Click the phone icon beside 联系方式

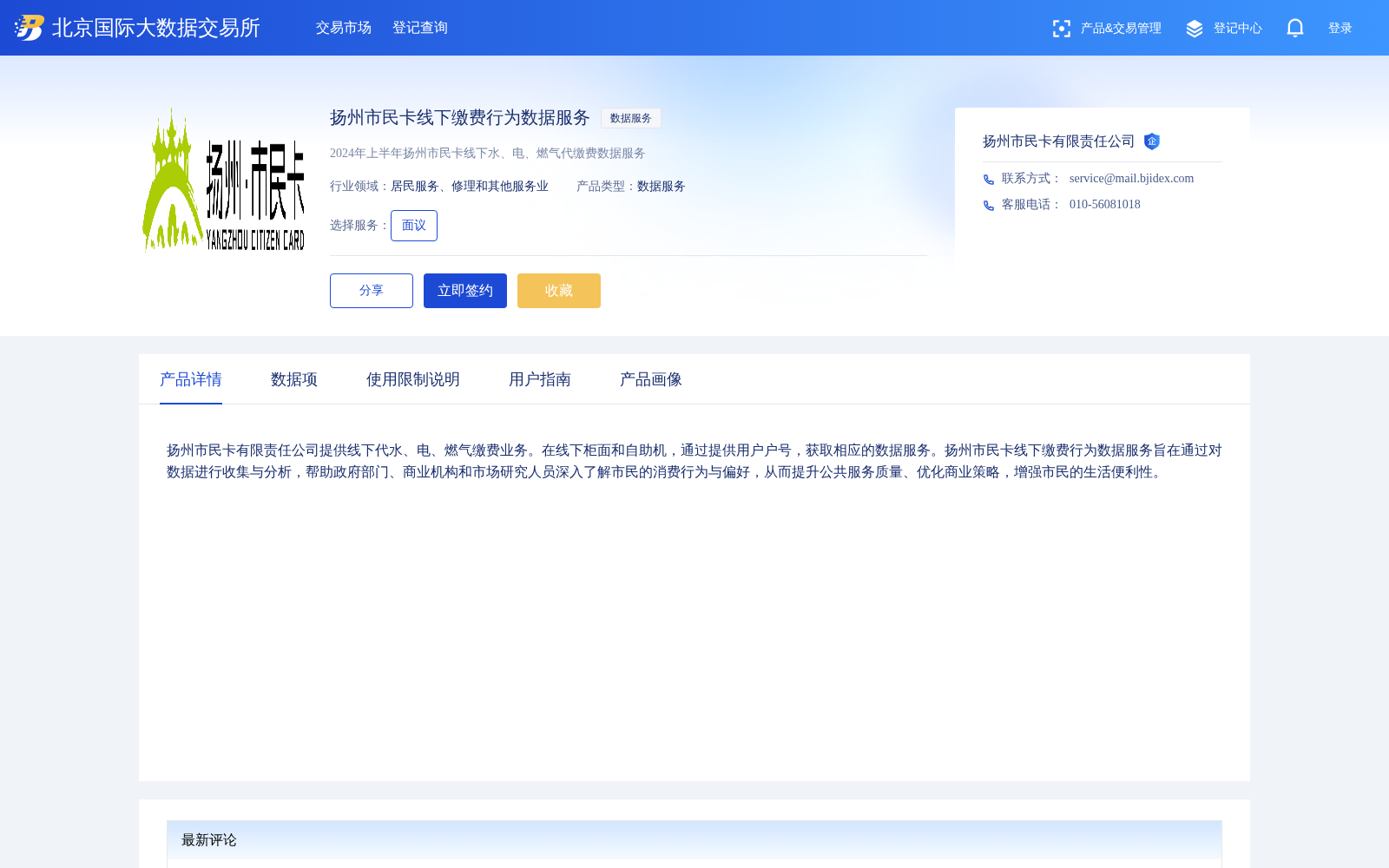989,179
